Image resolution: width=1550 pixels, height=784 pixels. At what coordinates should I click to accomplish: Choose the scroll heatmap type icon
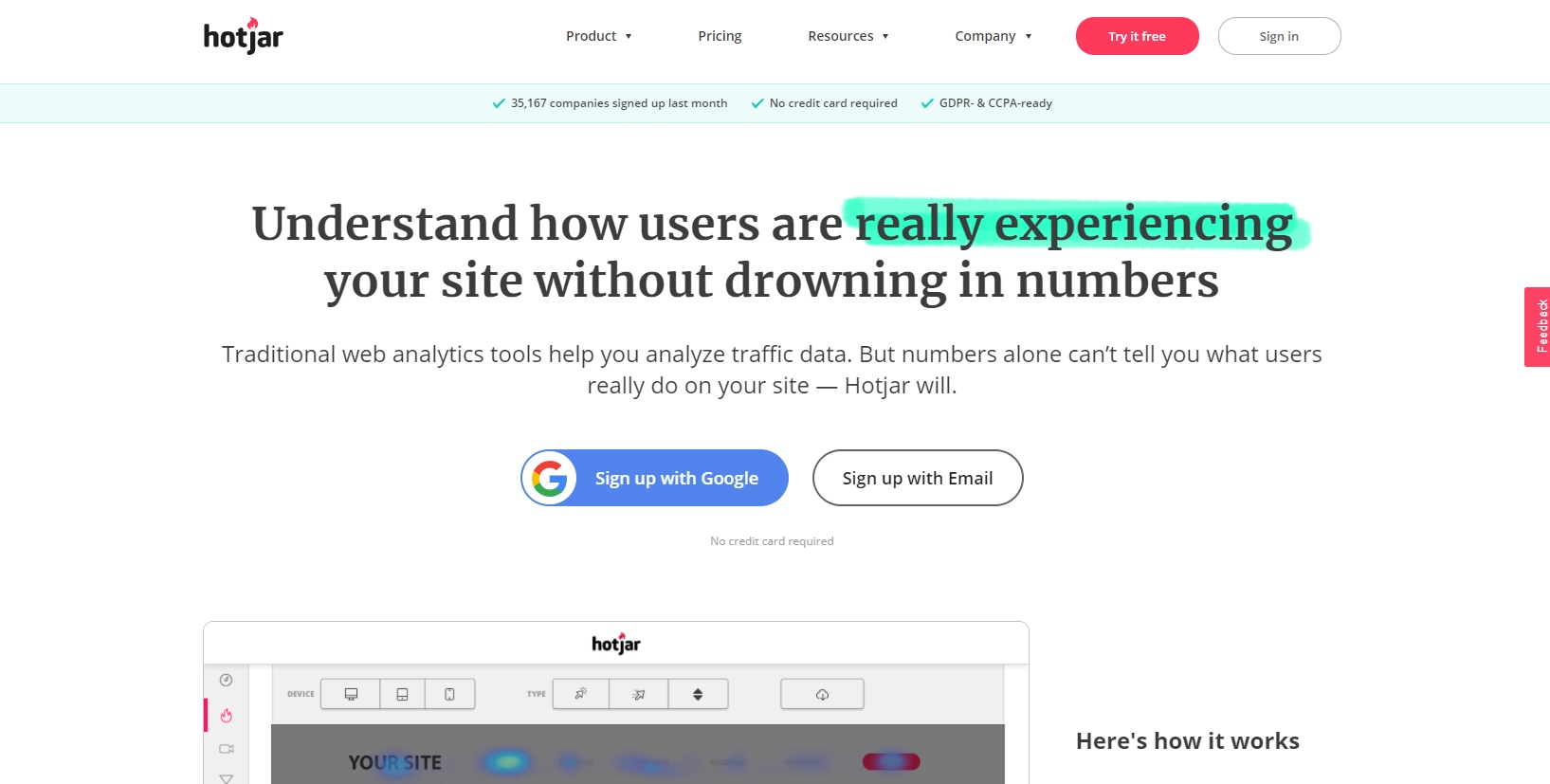698,694
